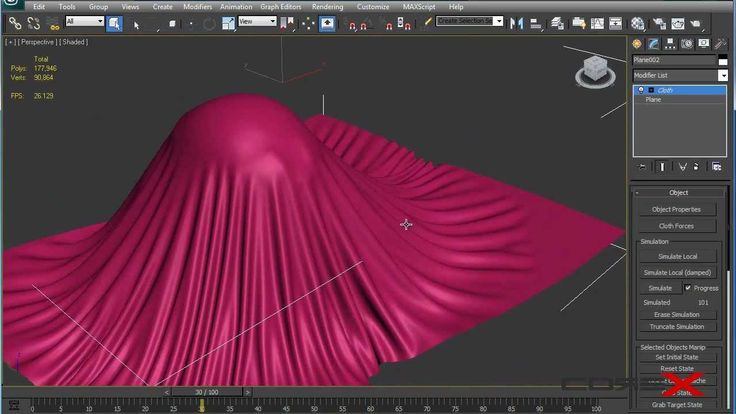Screen dimensions: 736x414
Task: Switch to the Hierarchy panel icon
Action: point(670,44)
